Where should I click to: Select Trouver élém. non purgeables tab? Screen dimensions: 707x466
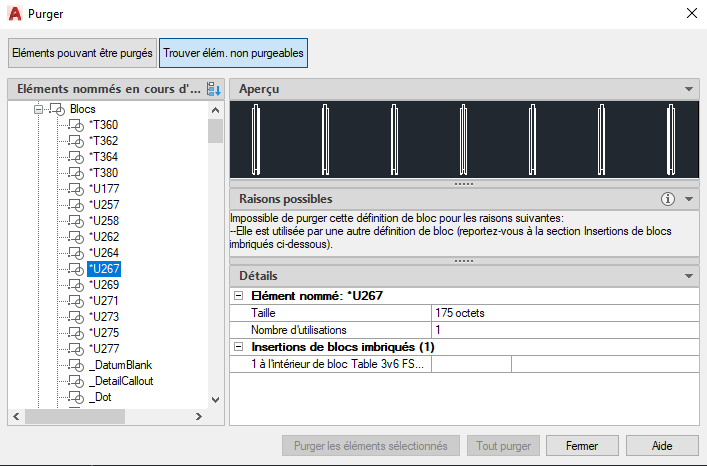pyautogui.click(x=233, y=53)
